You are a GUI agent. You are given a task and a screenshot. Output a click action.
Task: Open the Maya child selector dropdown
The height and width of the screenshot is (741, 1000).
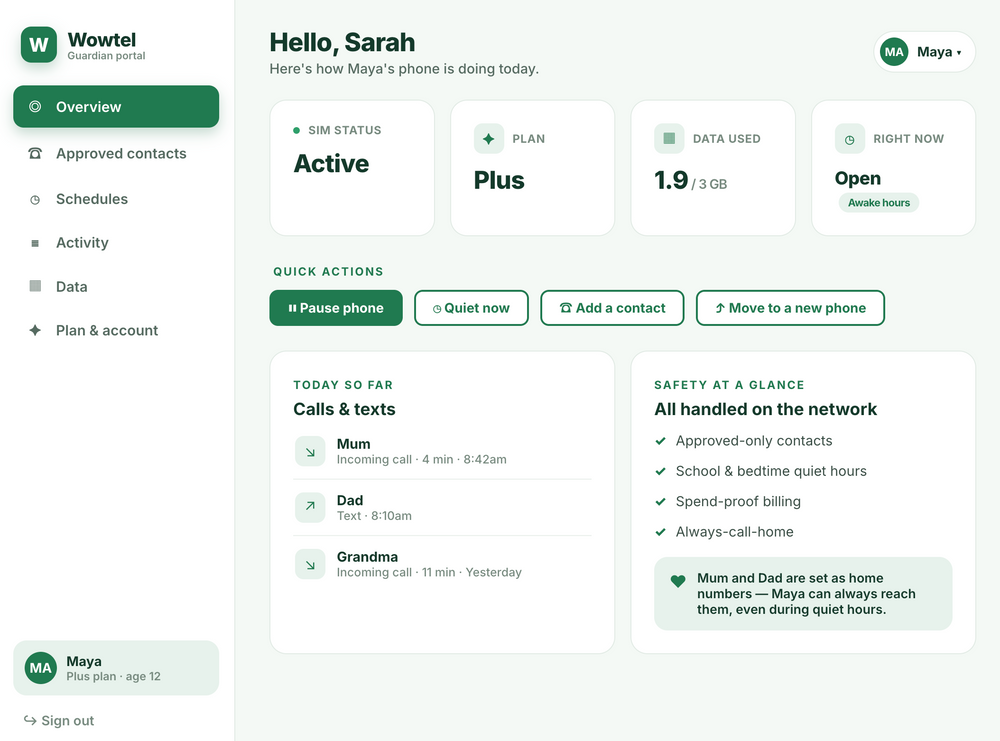(x=924, y=52)
